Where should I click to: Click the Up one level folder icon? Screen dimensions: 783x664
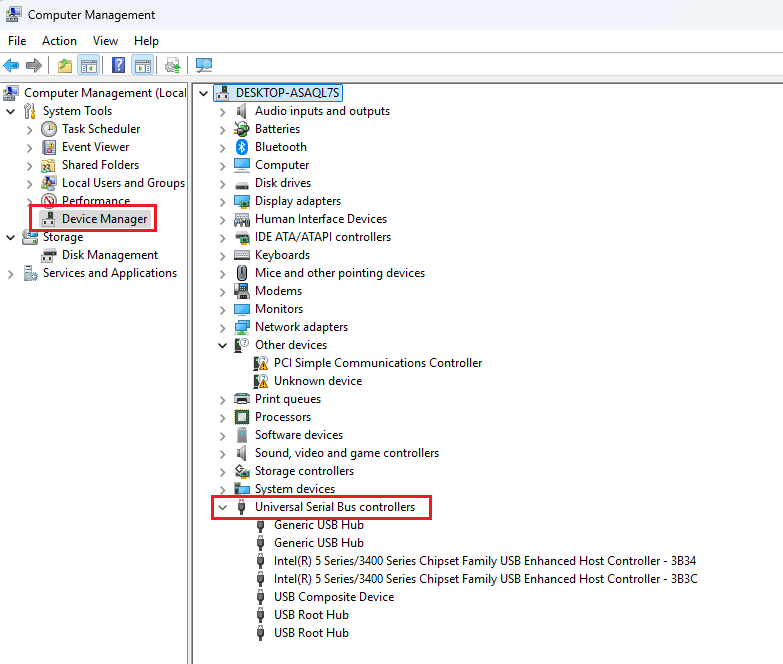click(65, 65)
